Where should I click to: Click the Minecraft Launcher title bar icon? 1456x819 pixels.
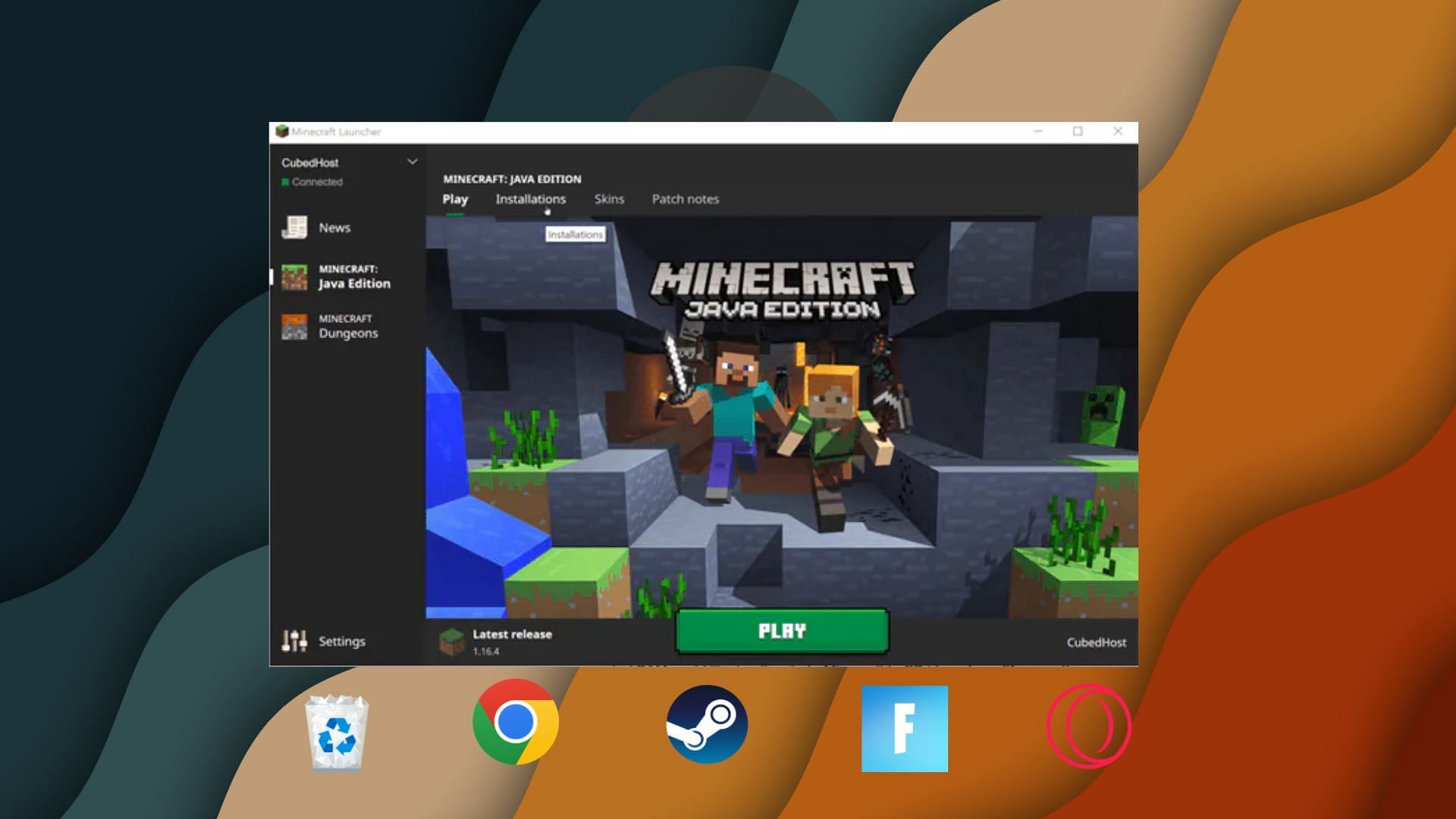tap(282, 131)
